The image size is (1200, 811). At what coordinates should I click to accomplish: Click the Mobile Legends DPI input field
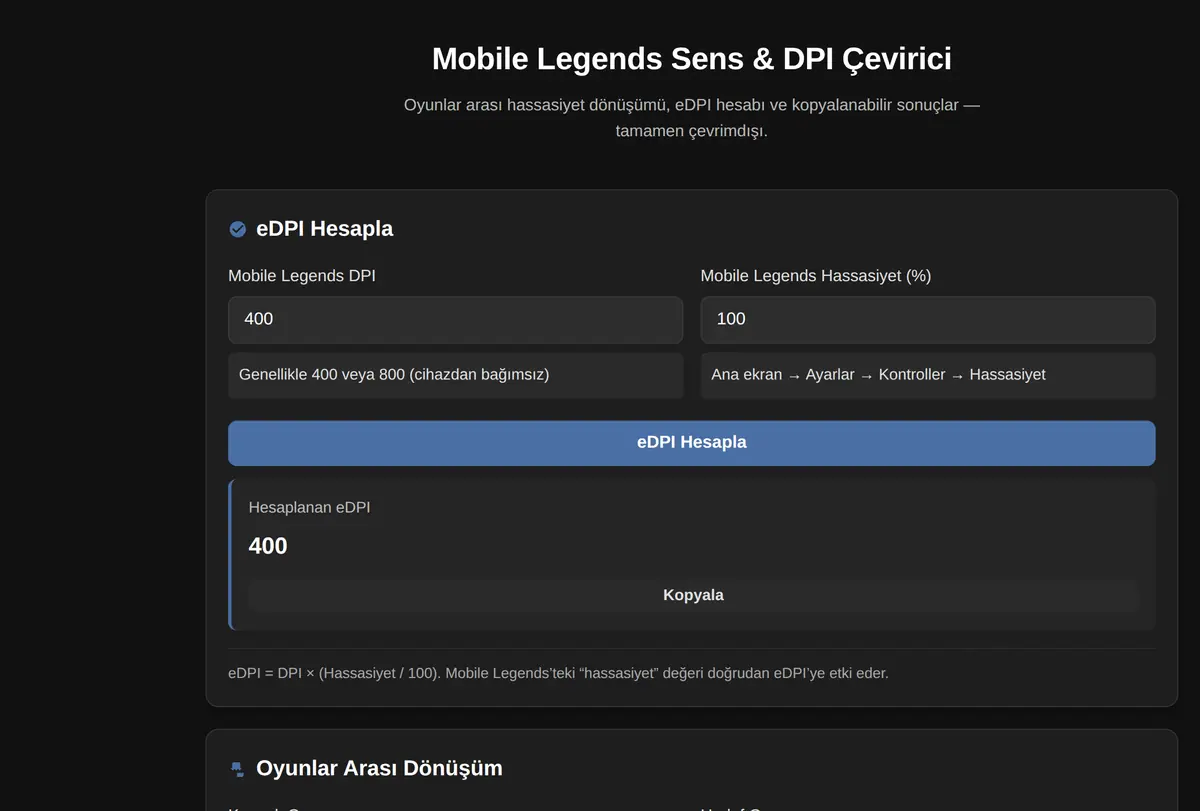coord(455,319)
